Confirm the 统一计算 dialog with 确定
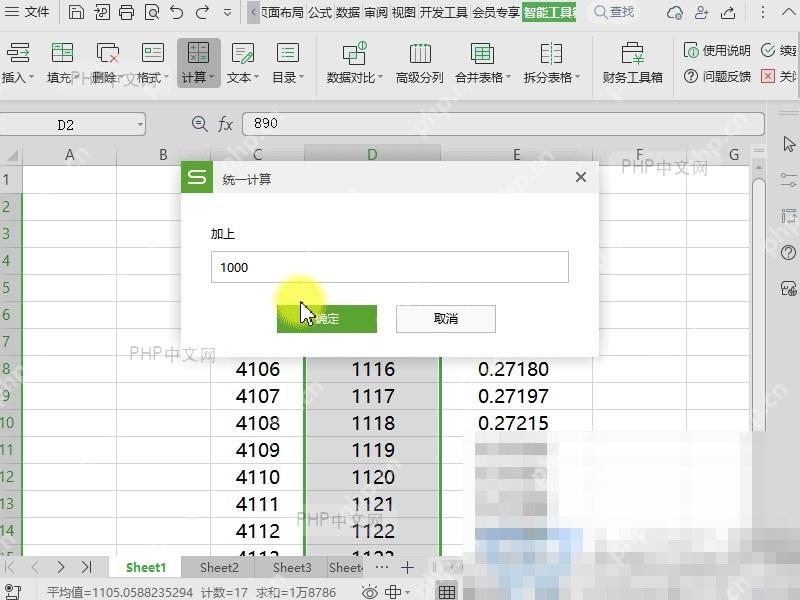800x600 pixels. [x=327, y=319]
